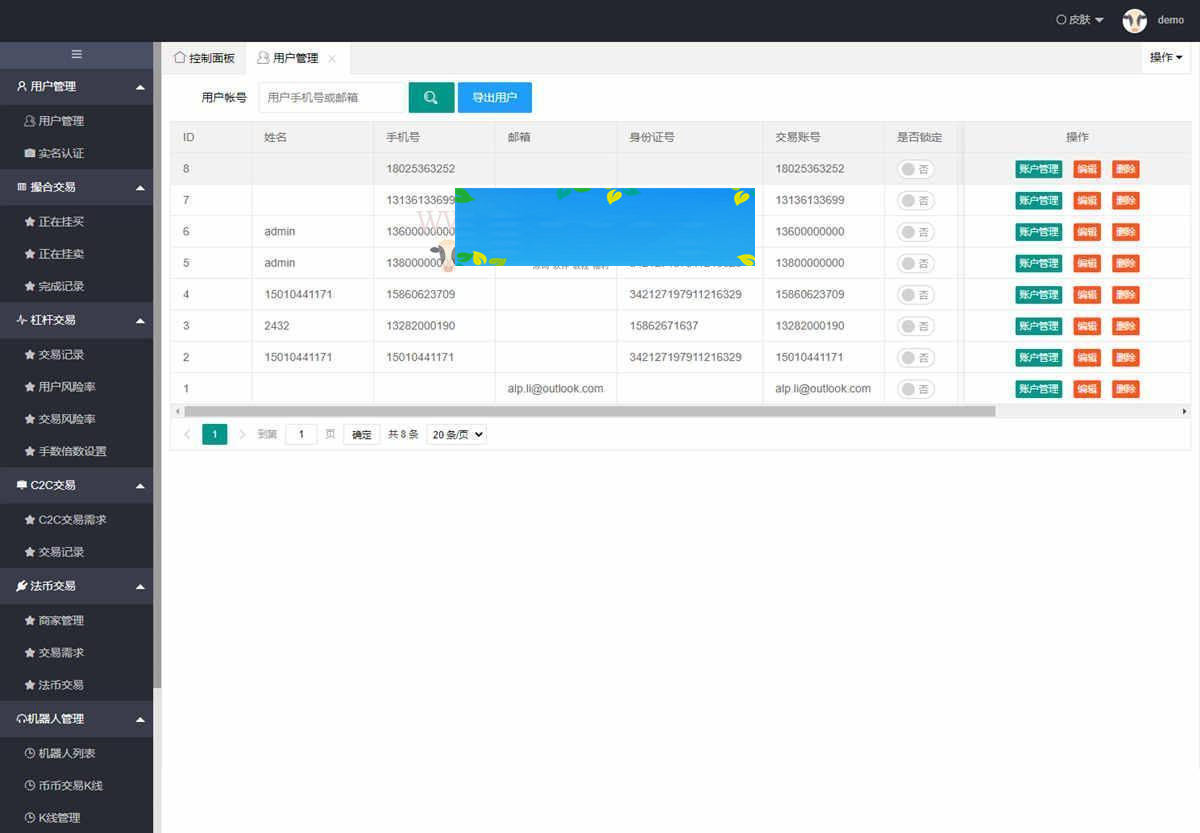Open the 20条/页 page size selector
Viewport: 1200px width, 833px height.
[x=456, y=434]
